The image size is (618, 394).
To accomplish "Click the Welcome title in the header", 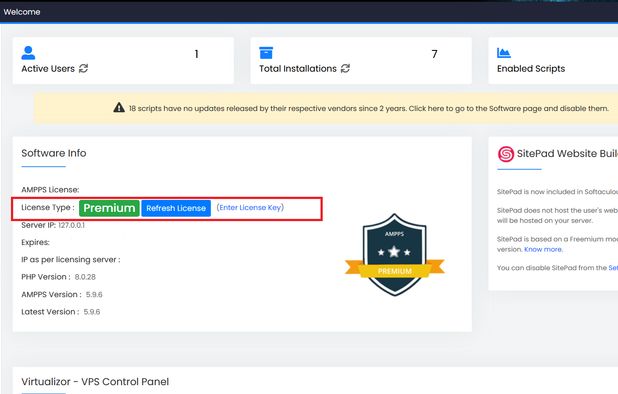I will (x=22, y=12).
